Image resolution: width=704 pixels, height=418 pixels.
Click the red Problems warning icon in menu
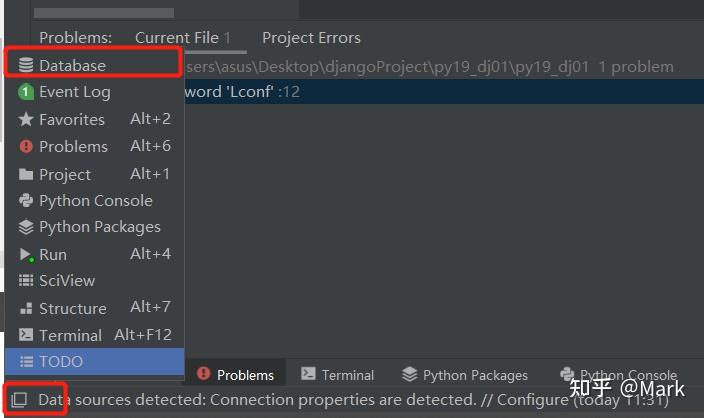point(26,146)
